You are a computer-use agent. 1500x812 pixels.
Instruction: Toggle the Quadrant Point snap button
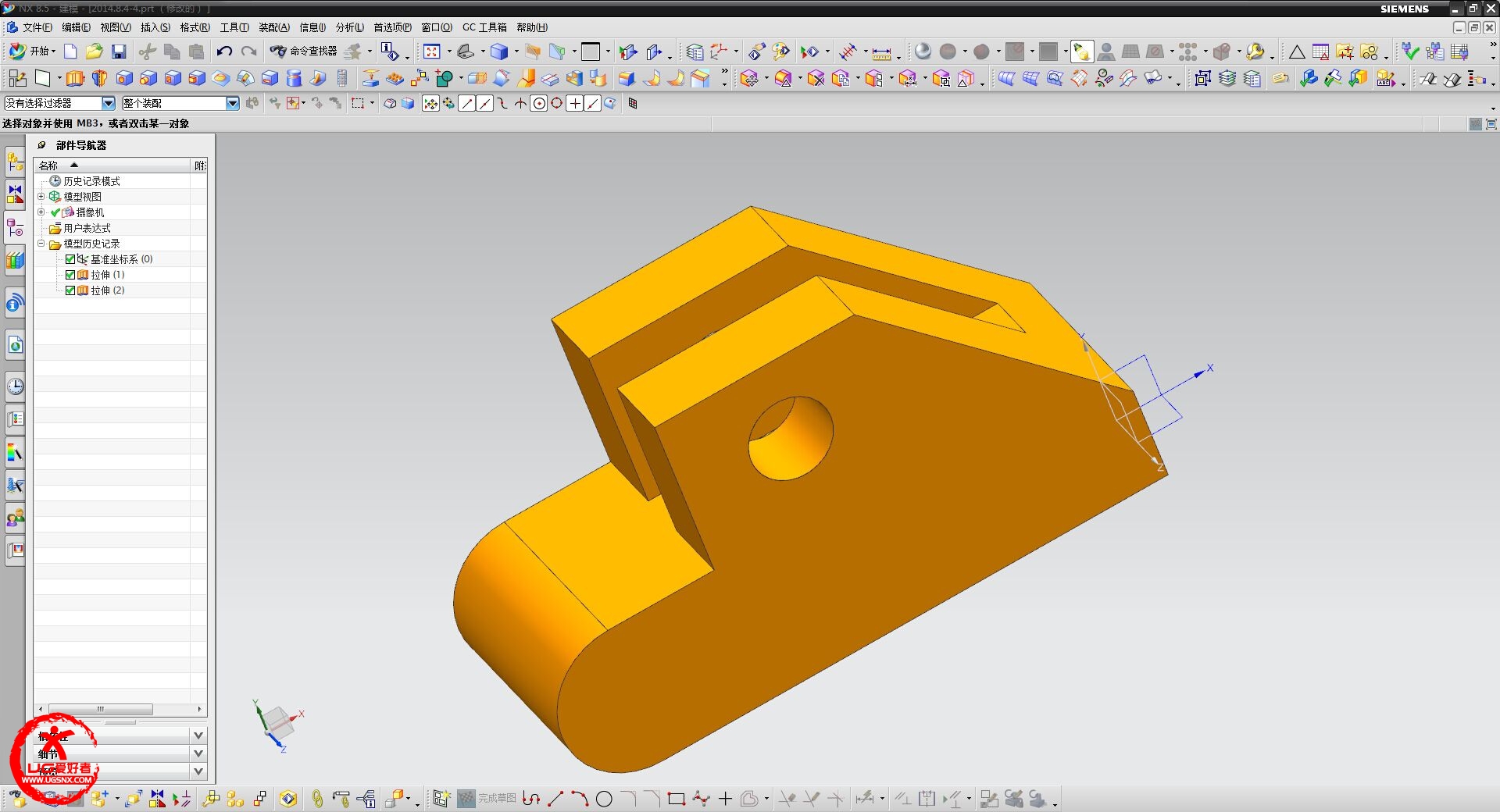coord(557,103)
